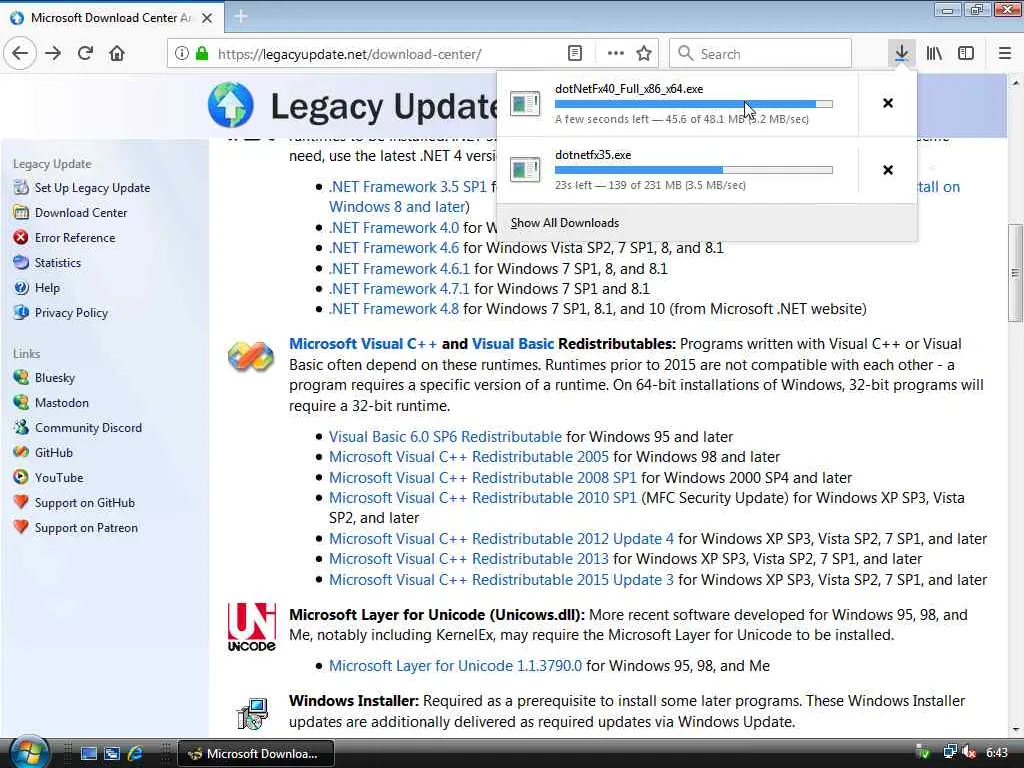Download Microsoft Layer for Unicode 1.1.3790.0
1024x768 pixels.
point(455,666)
